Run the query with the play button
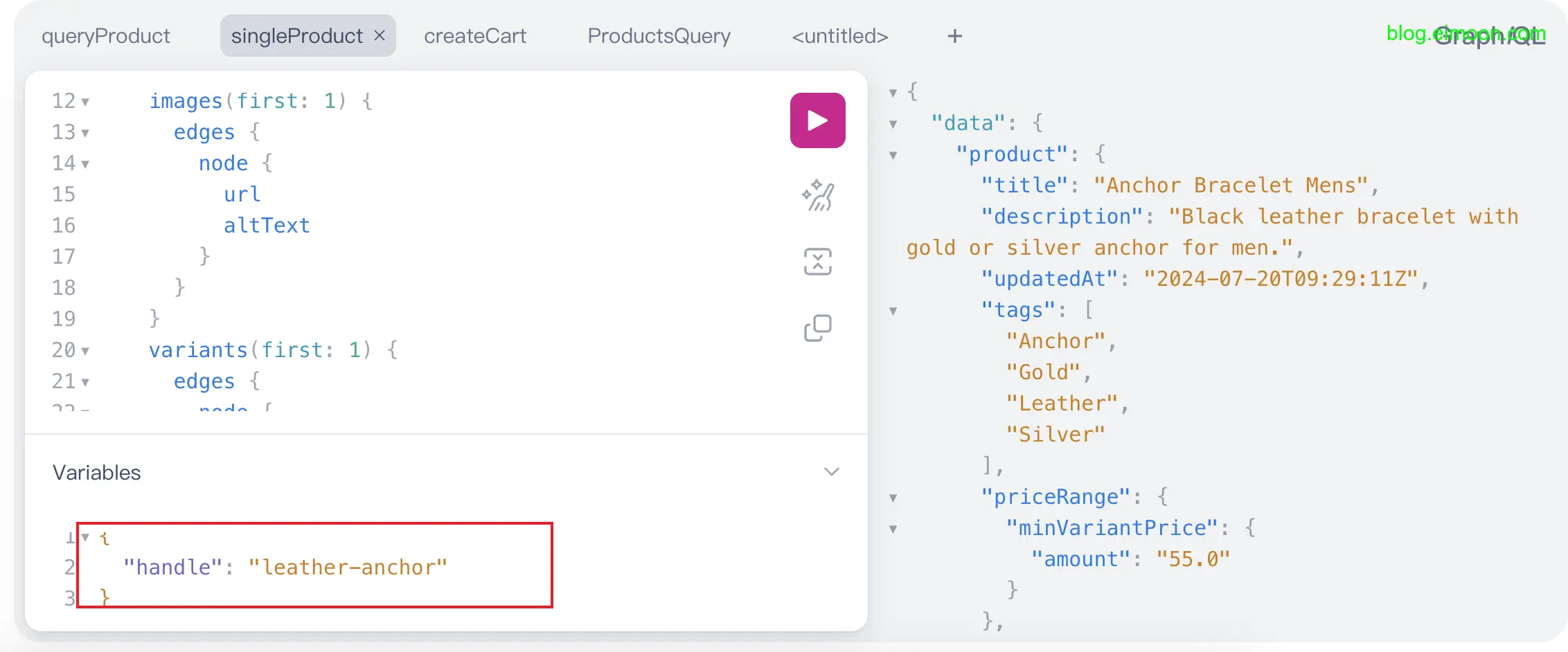Screen dimensions: 1568x652 point(817,120)
